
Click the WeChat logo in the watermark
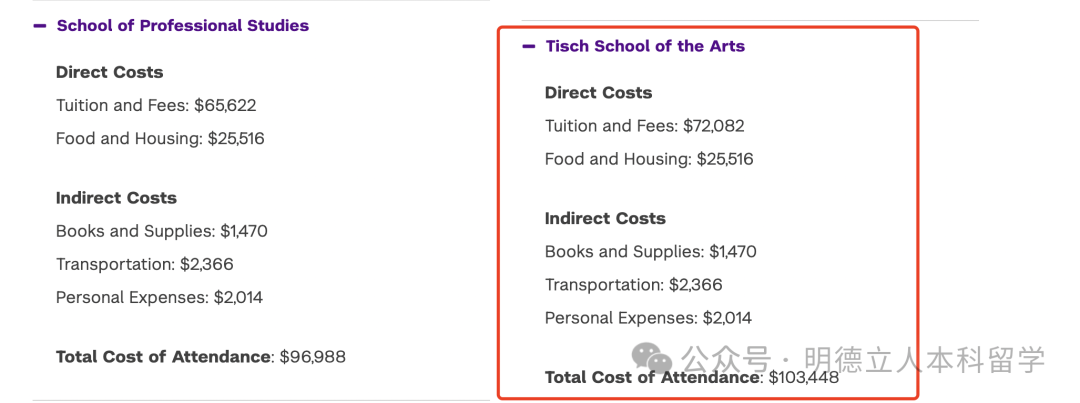[x=655, y=359]
